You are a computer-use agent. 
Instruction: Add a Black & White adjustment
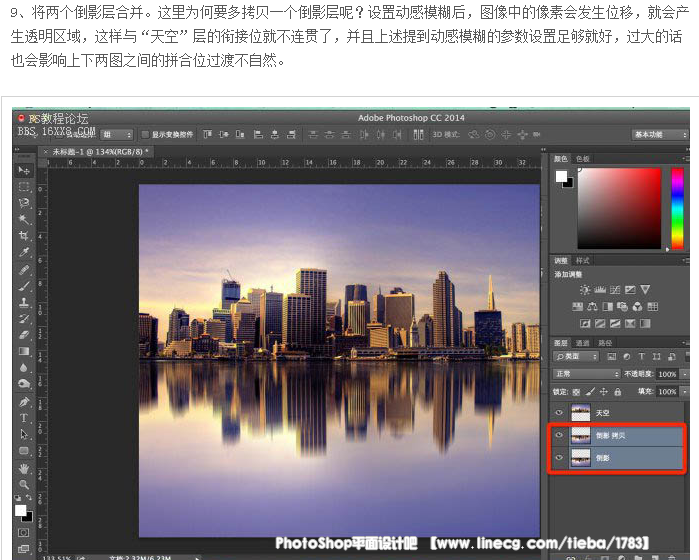point(607,306)
